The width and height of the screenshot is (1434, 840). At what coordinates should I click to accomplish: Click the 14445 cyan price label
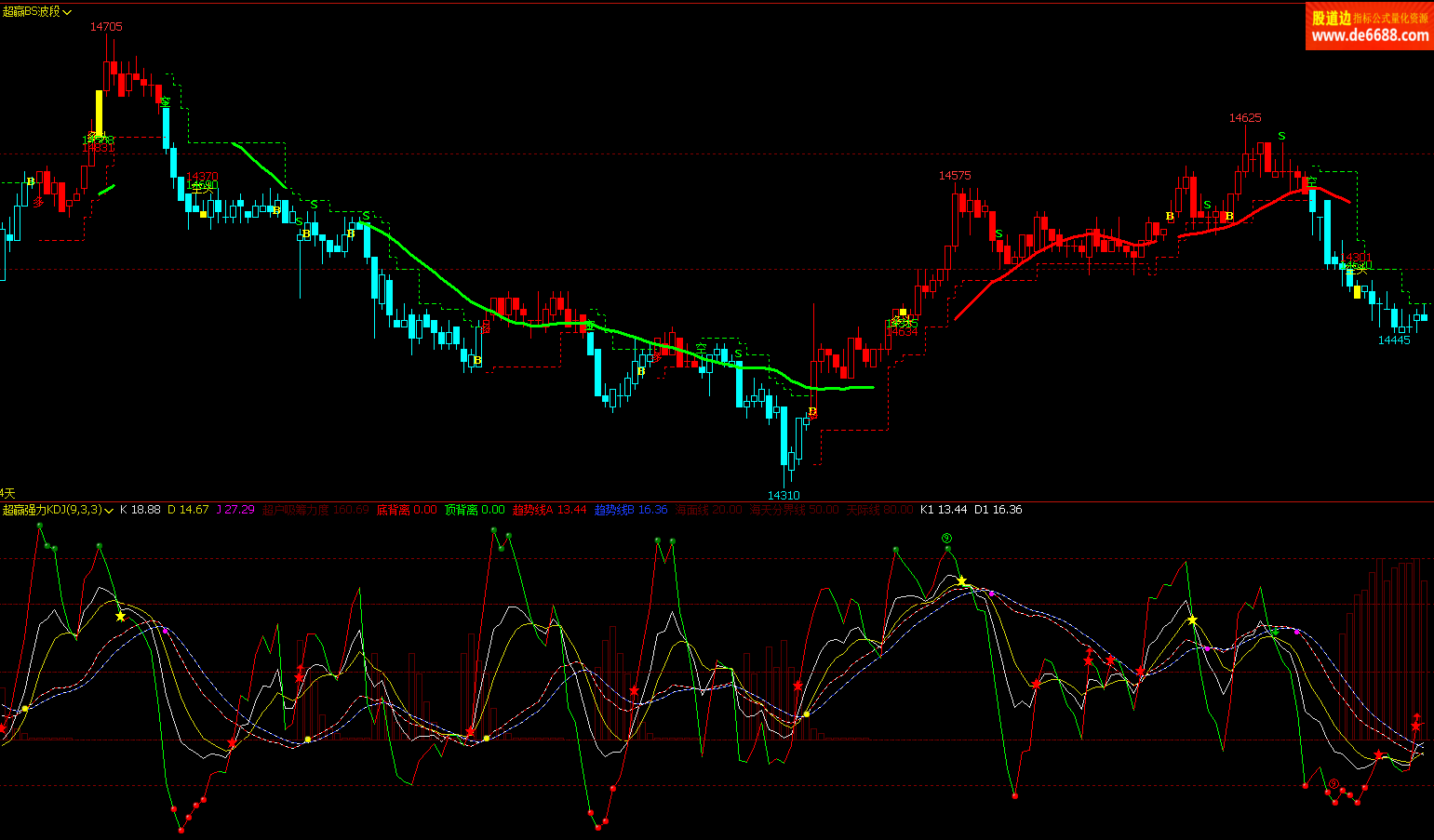[1394, 340]
